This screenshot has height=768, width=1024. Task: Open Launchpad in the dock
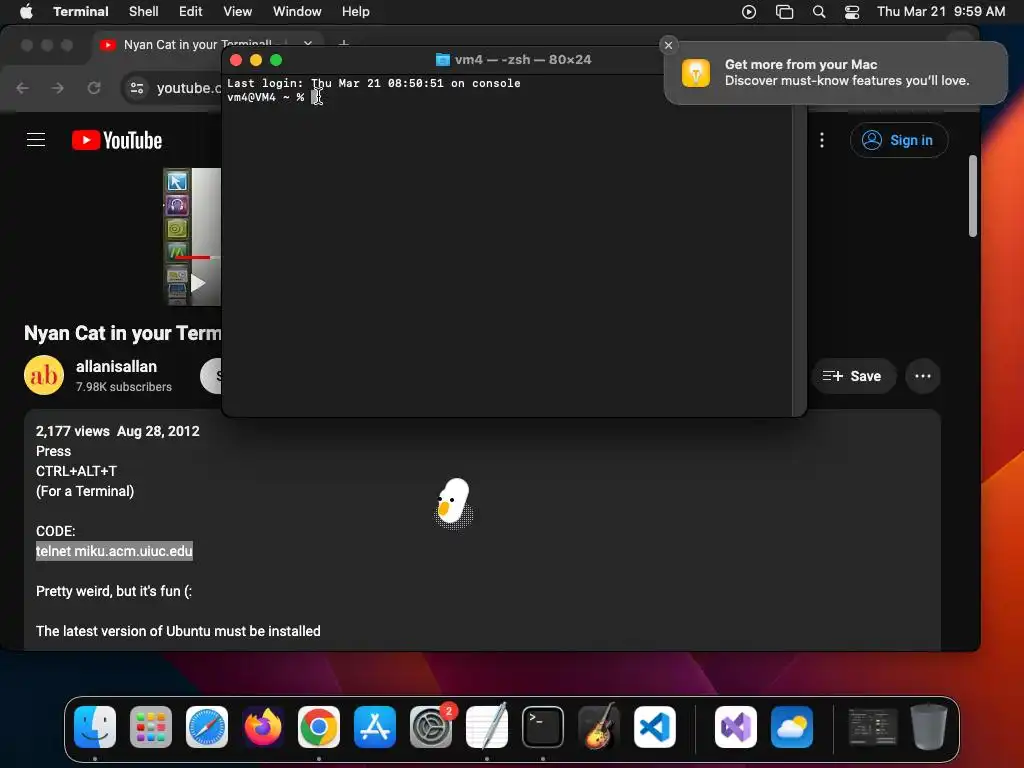(151, 727)
